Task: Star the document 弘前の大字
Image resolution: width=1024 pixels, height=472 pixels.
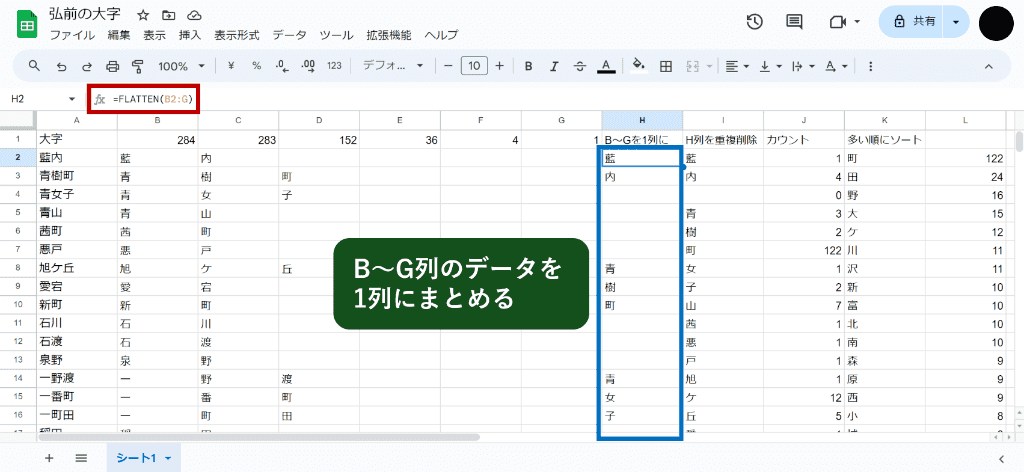Action: 143,15
